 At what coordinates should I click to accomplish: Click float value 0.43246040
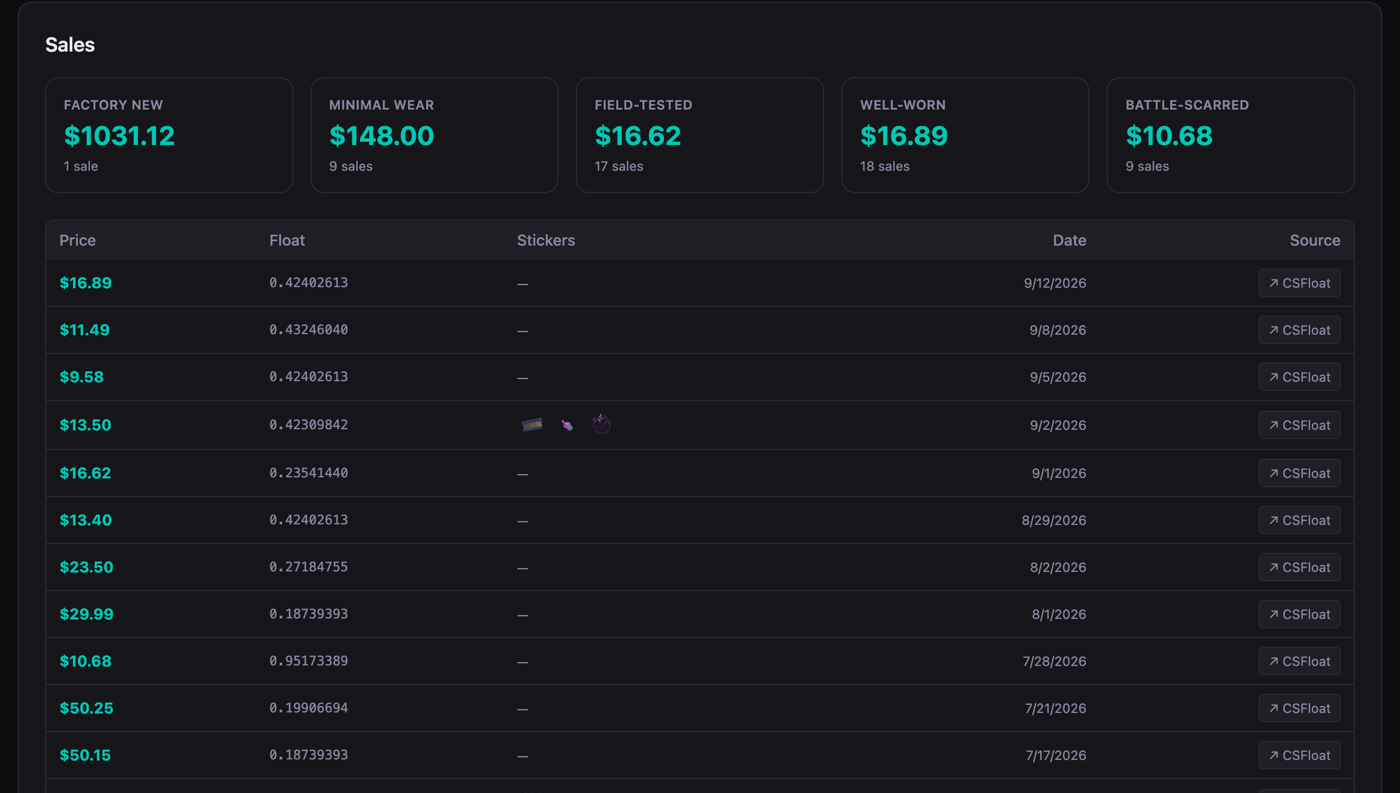[309, 330]
